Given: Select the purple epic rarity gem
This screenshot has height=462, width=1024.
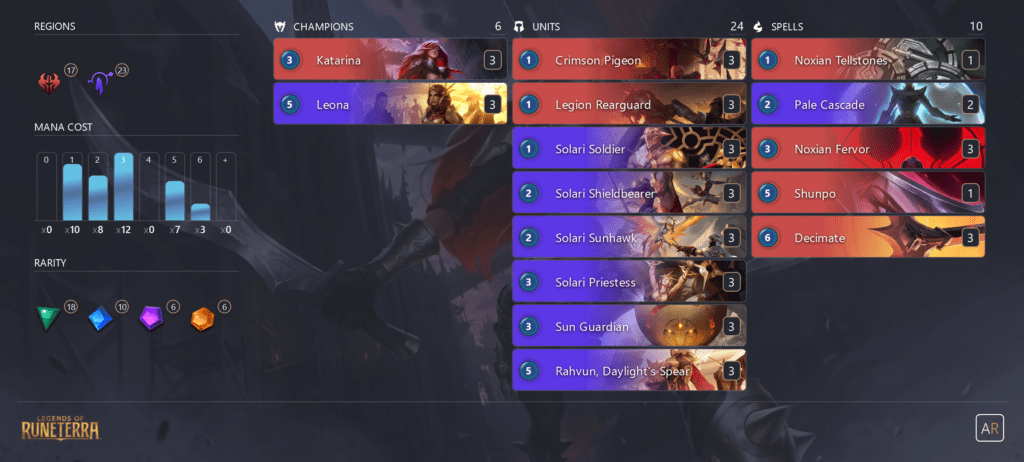Looking at the screenshot, I should pyautogui.click(x=152, y=318).
